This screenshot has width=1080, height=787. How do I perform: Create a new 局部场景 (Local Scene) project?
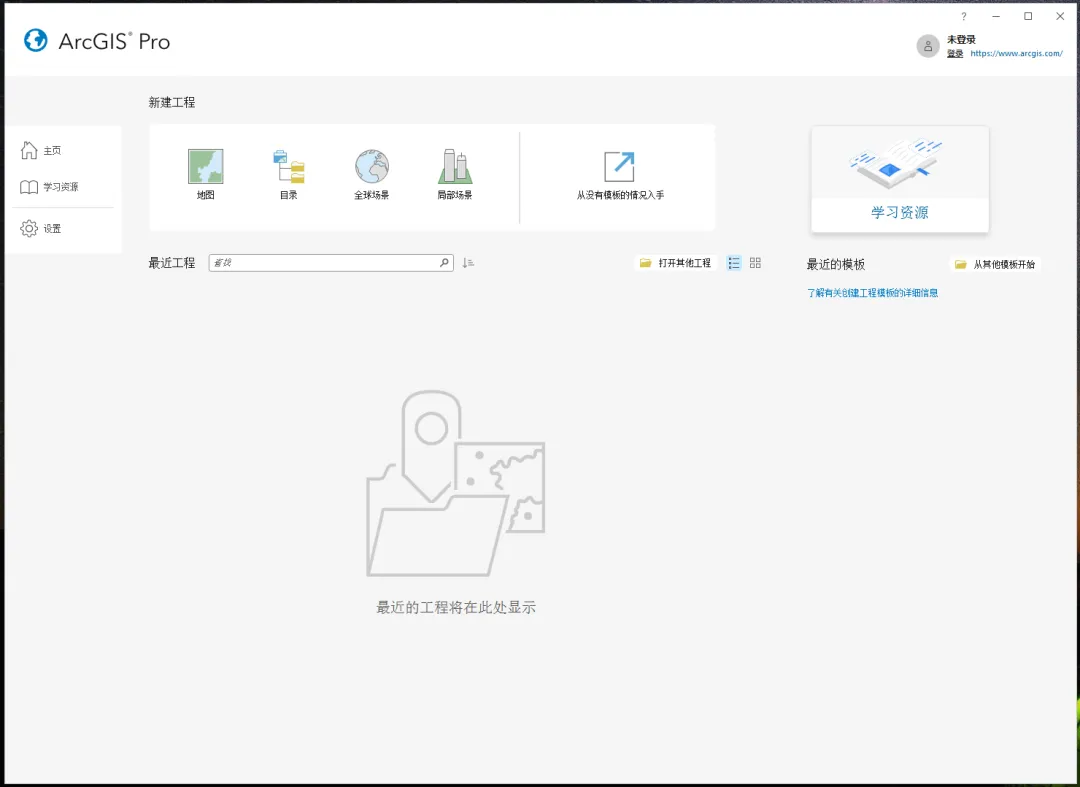point(455,175)
